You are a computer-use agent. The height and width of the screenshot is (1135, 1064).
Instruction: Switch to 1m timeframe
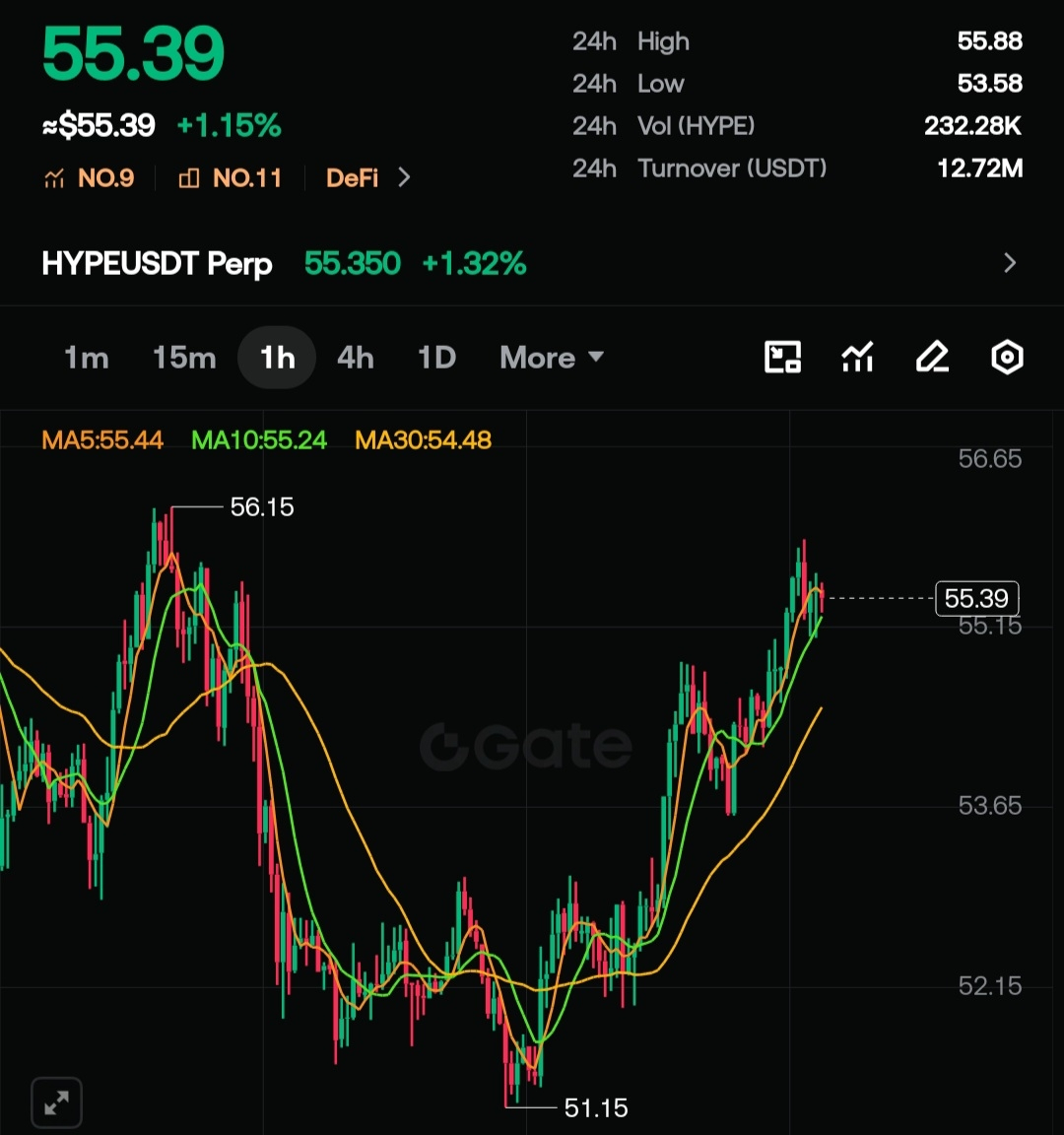87,358
